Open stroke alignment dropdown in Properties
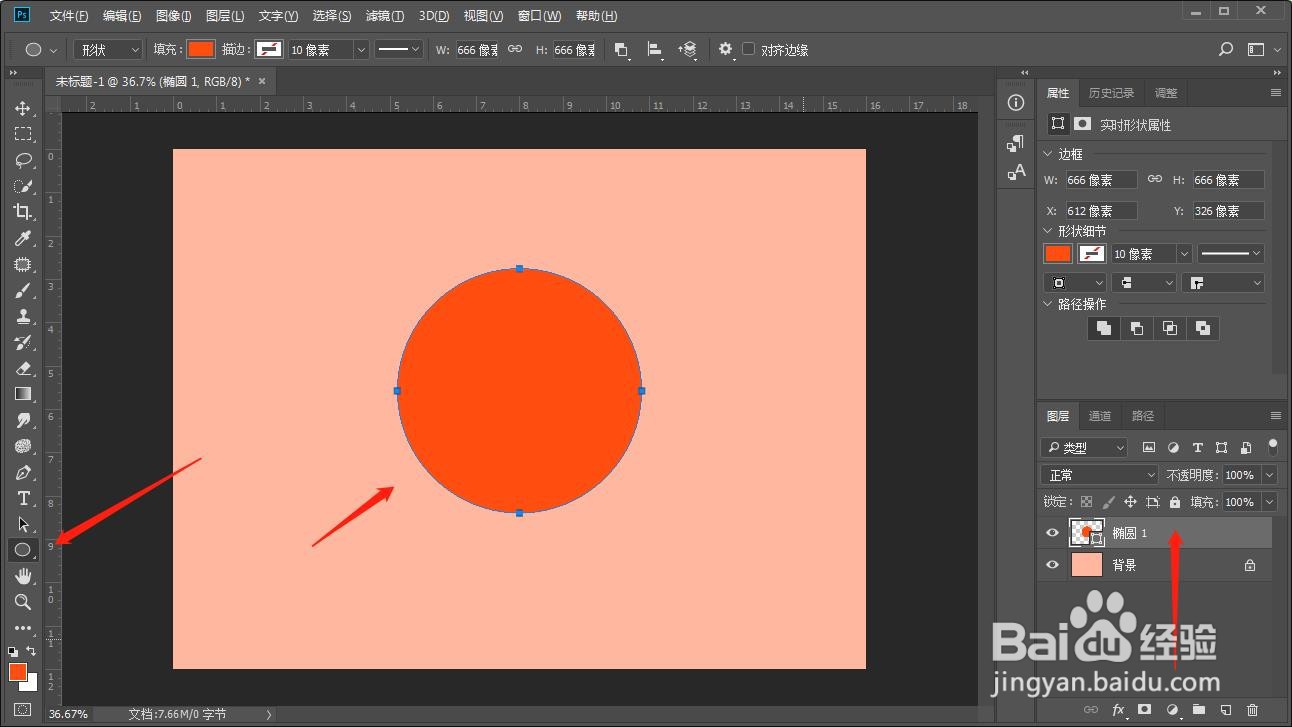This screenshot has height=727, width=1292. point(1075,283)
